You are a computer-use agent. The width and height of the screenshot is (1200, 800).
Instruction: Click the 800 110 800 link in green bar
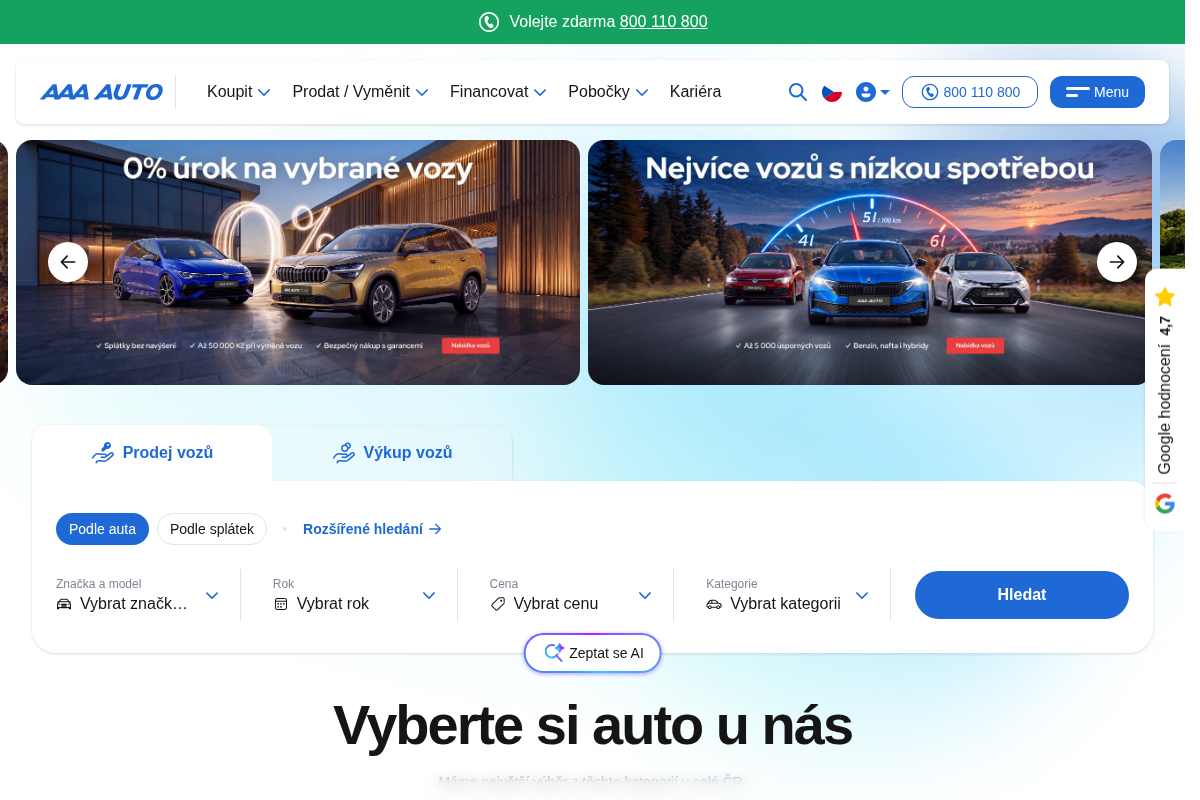coord(664,22)
